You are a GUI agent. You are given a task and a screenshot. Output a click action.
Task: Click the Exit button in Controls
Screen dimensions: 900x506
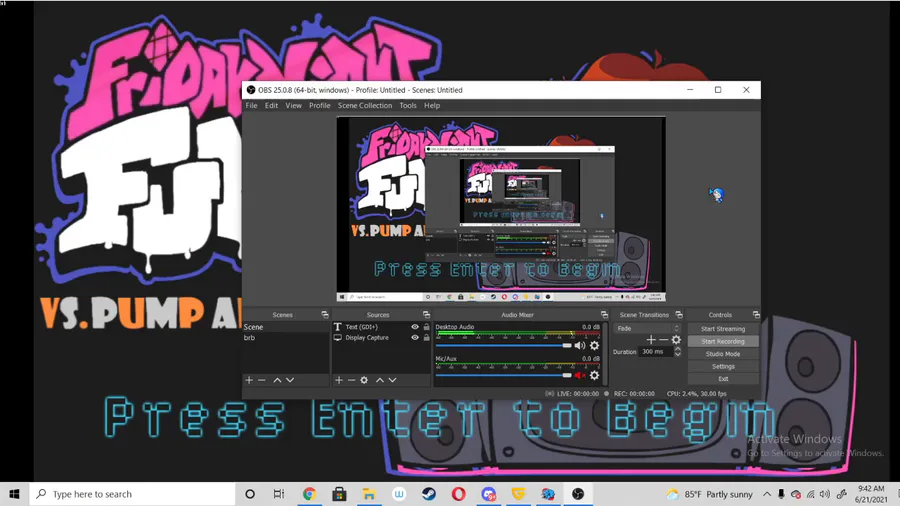[723, 379]
